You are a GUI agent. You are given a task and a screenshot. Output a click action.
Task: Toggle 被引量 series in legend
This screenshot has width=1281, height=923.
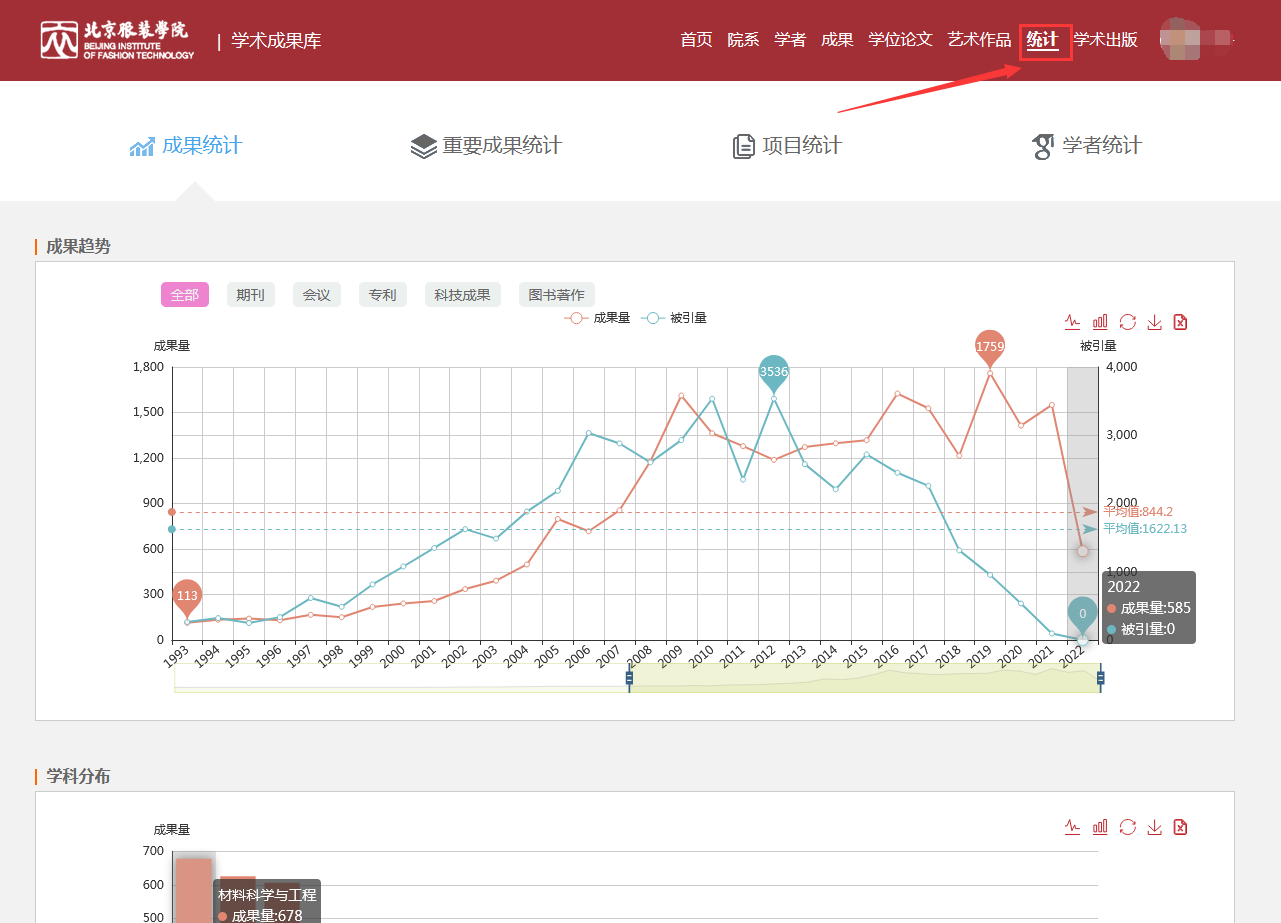(674, 318)
